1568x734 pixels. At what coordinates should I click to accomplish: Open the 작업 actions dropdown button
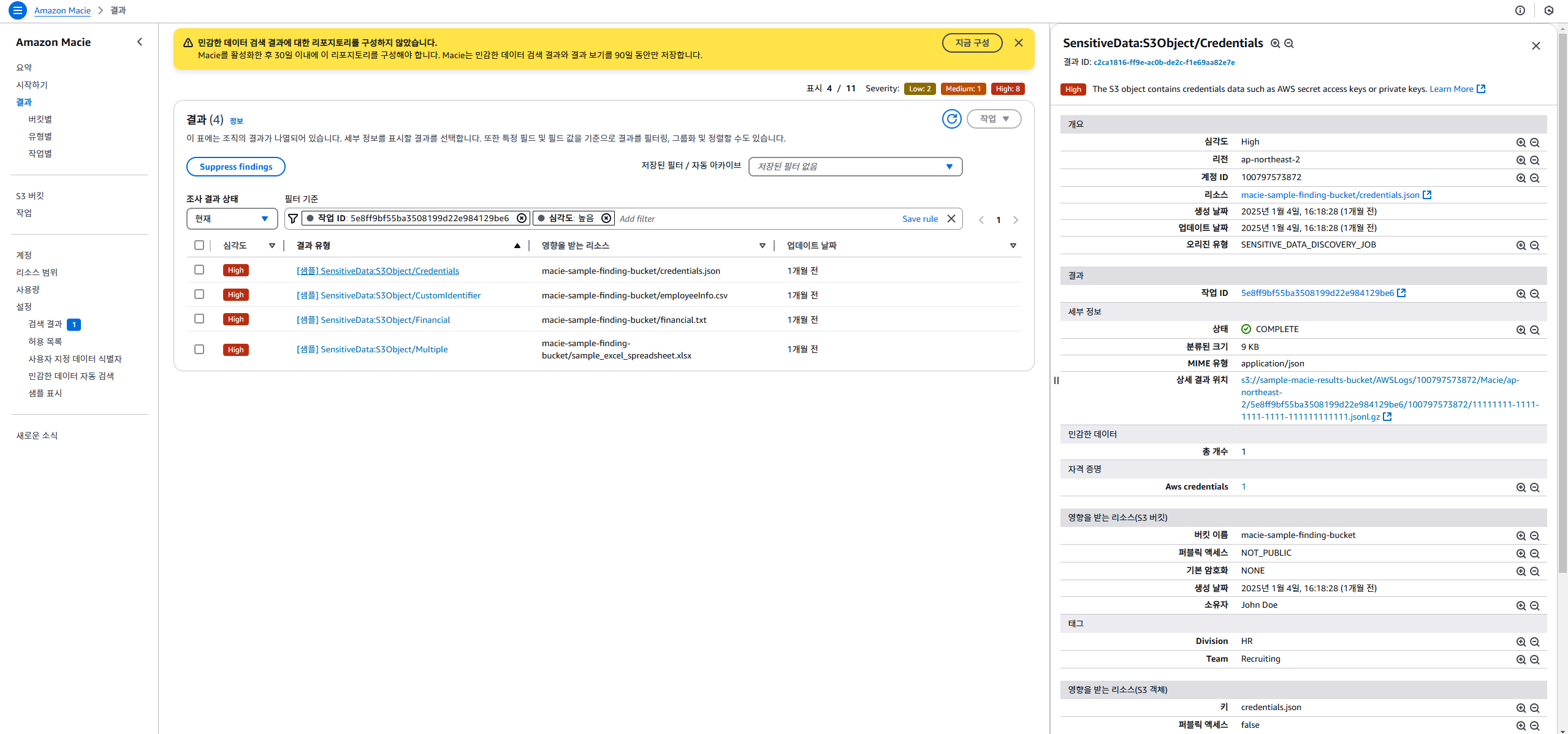click(994, 119)
